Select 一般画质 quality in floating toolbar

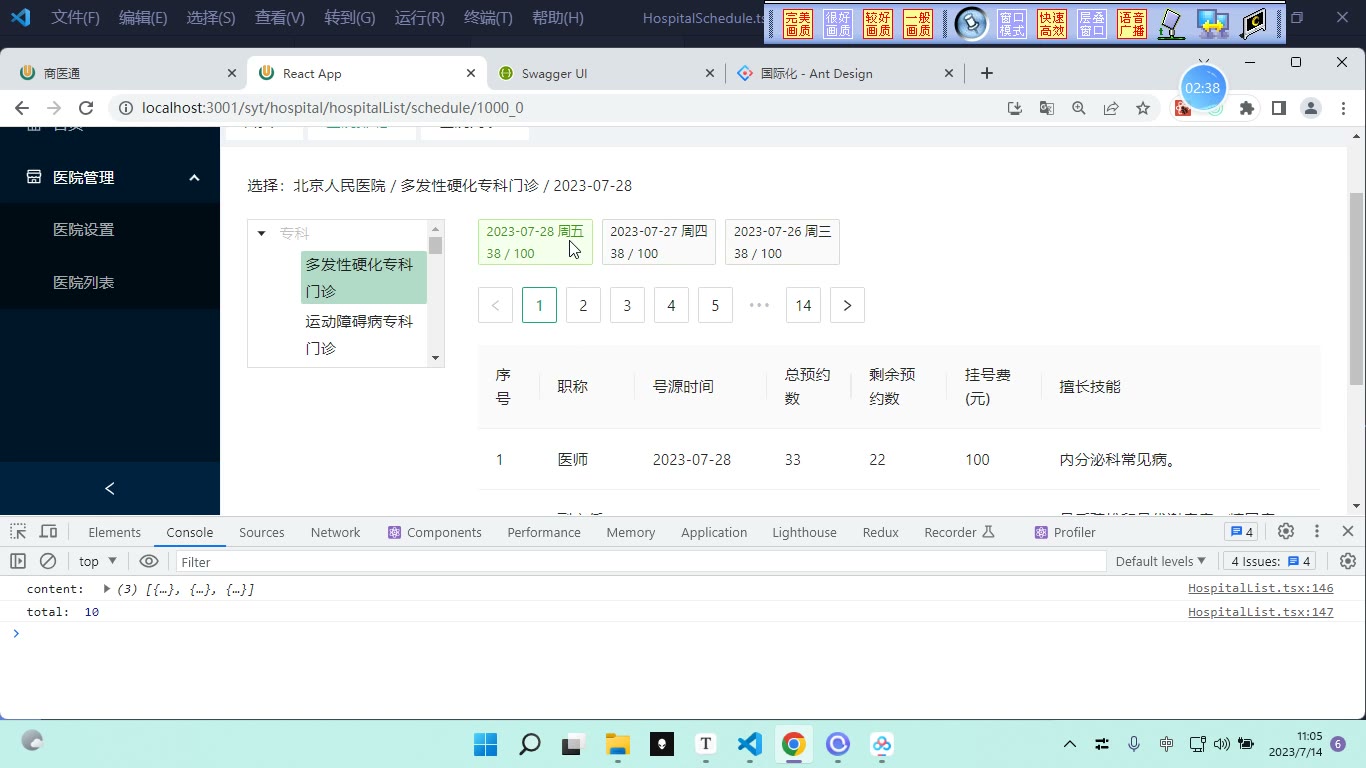(x=918, y=24)
